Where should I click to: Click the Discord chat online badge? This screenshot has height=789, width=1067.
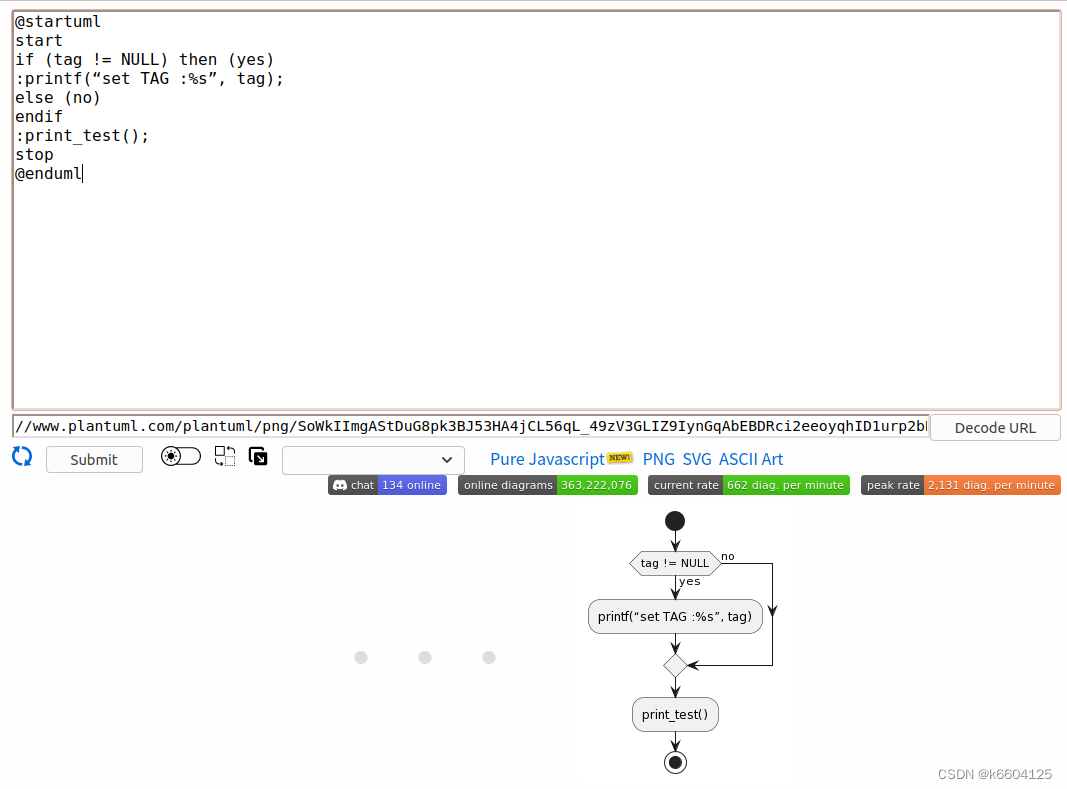(x=387, y=485)
